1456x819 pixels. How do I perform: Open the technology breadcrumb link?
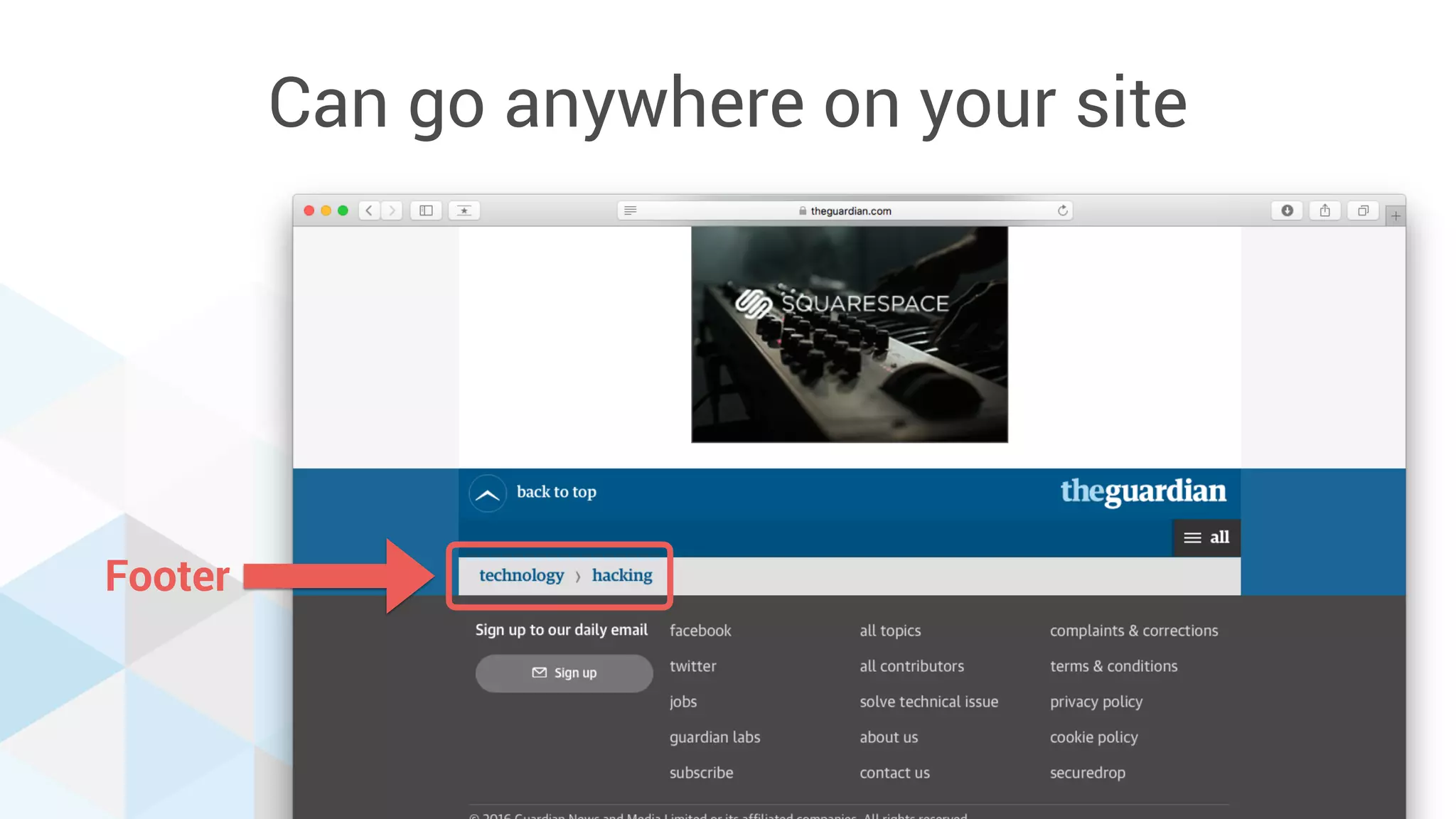pos(521,575)
